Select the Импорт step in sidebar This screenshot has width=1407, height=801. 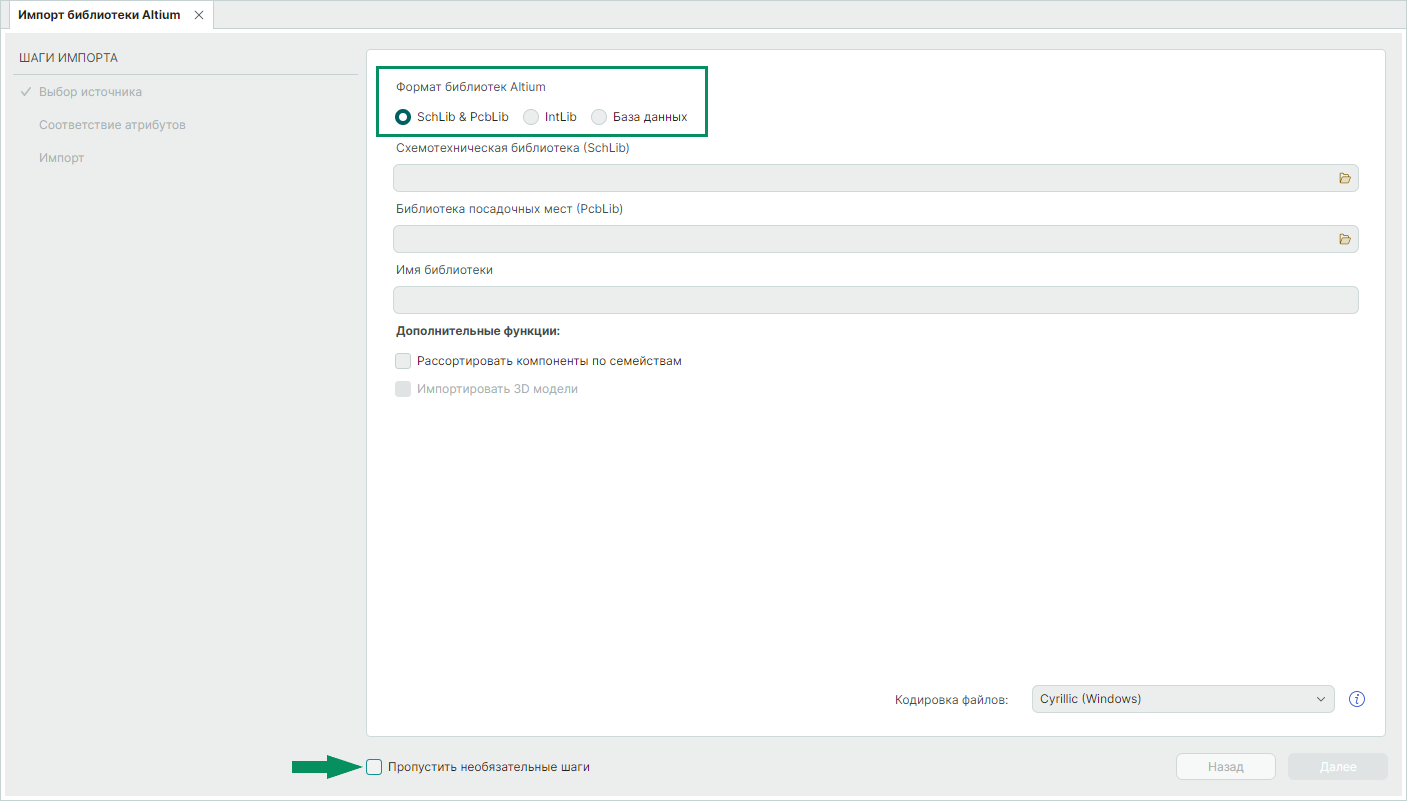(62, 158)
